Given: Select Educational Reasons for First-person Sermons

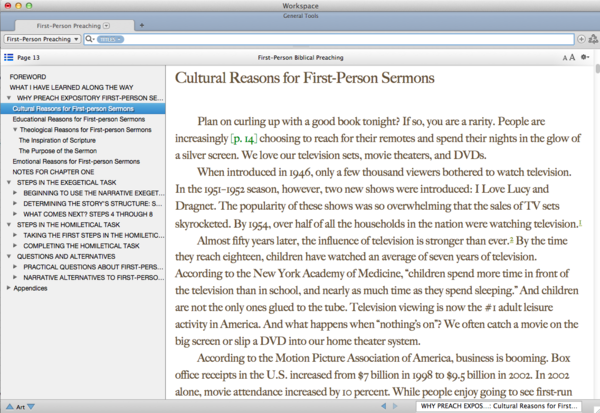Looking at the screenshot, I should coord(79,119).
